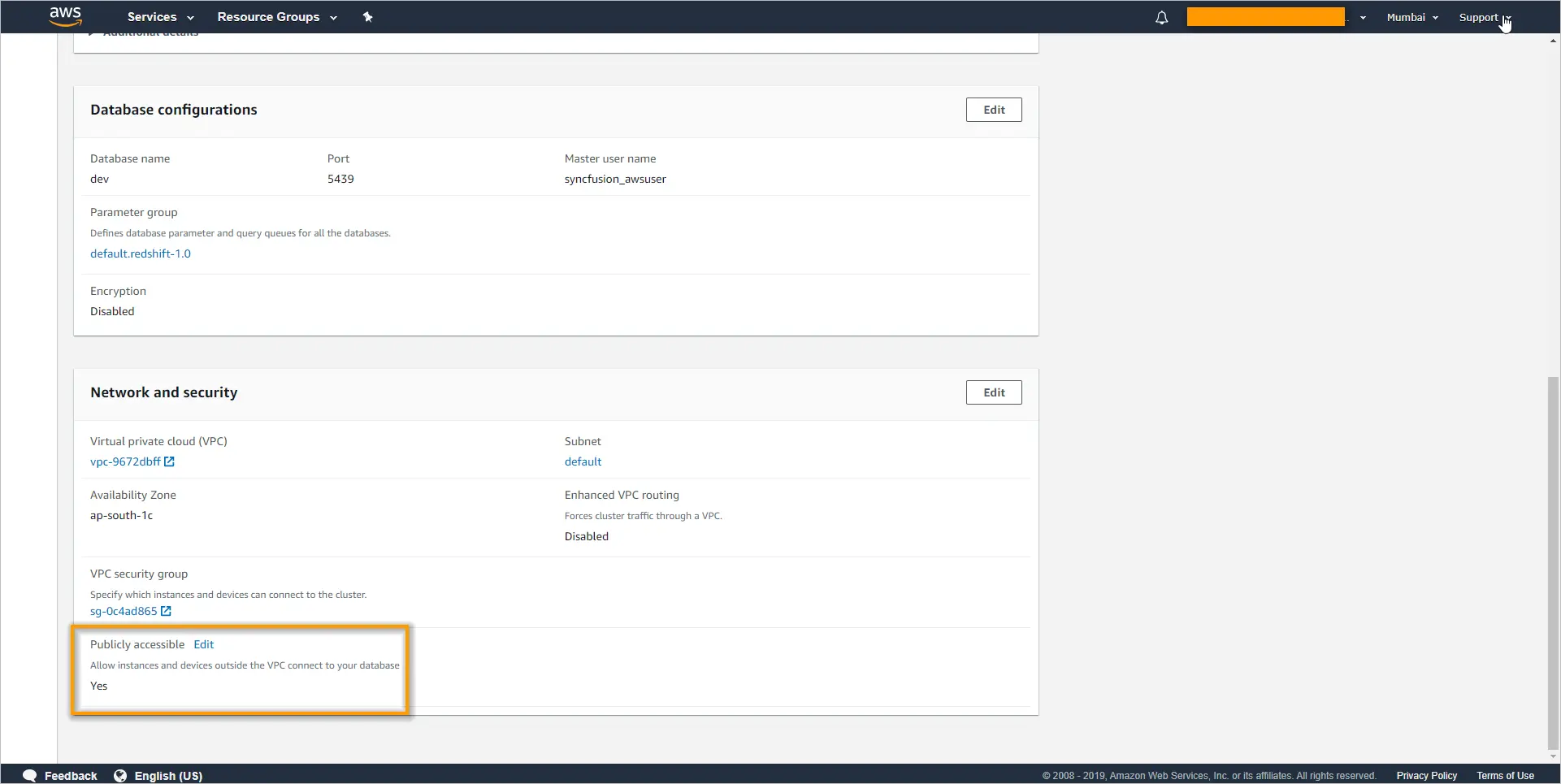
Task: Edit the Database configurations section
Action: [x=993, y=110]
